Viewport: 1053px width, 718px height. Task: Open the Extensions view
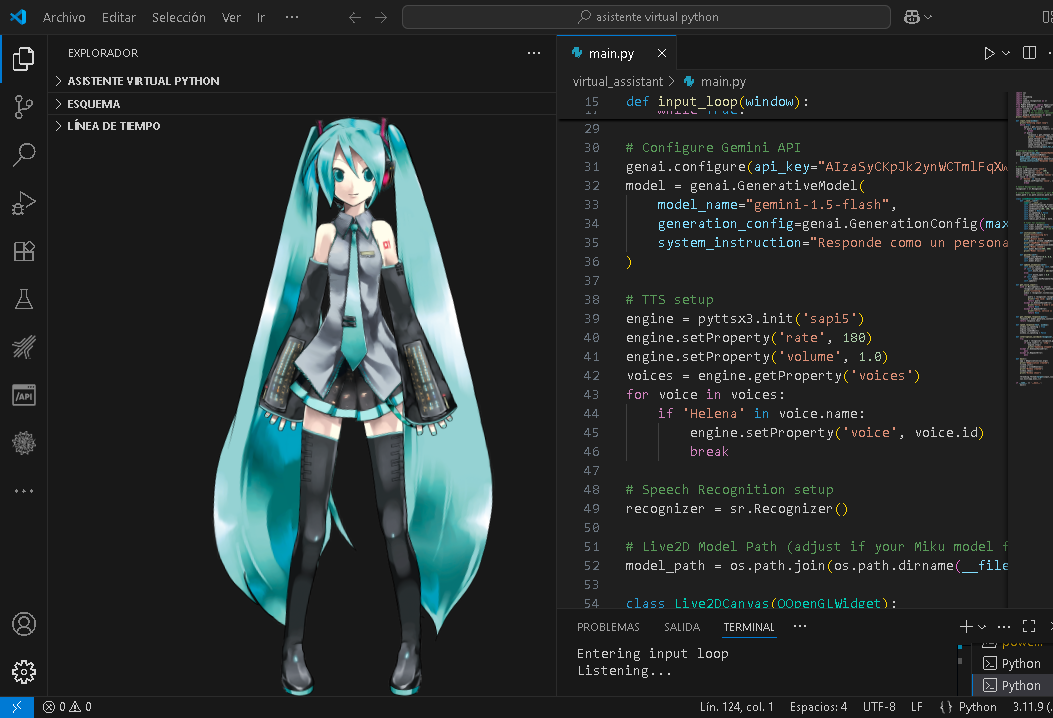click(24, 251)
